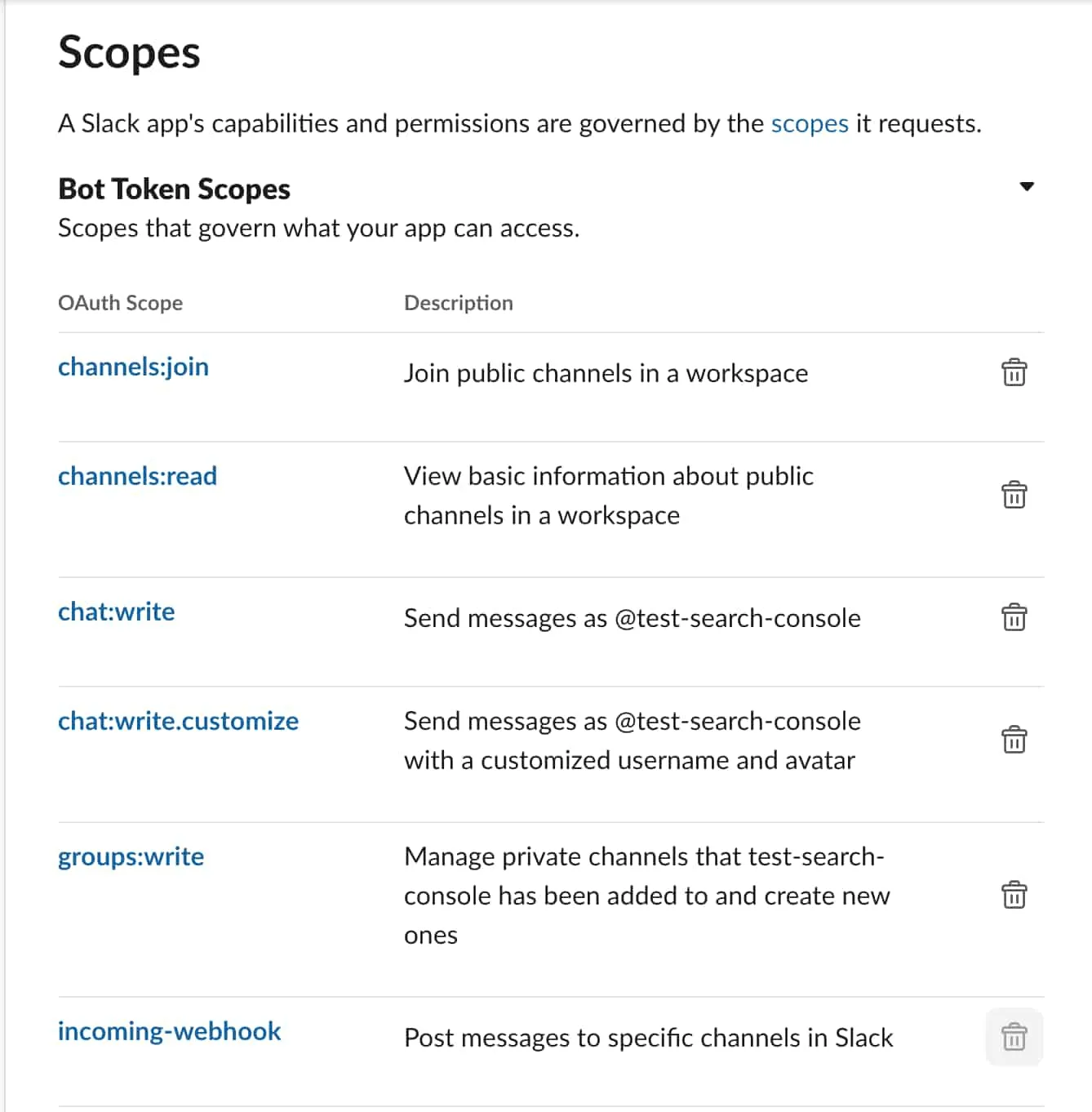
Task: Open the chat:write.customize scope link
Action: coord(178,721)
